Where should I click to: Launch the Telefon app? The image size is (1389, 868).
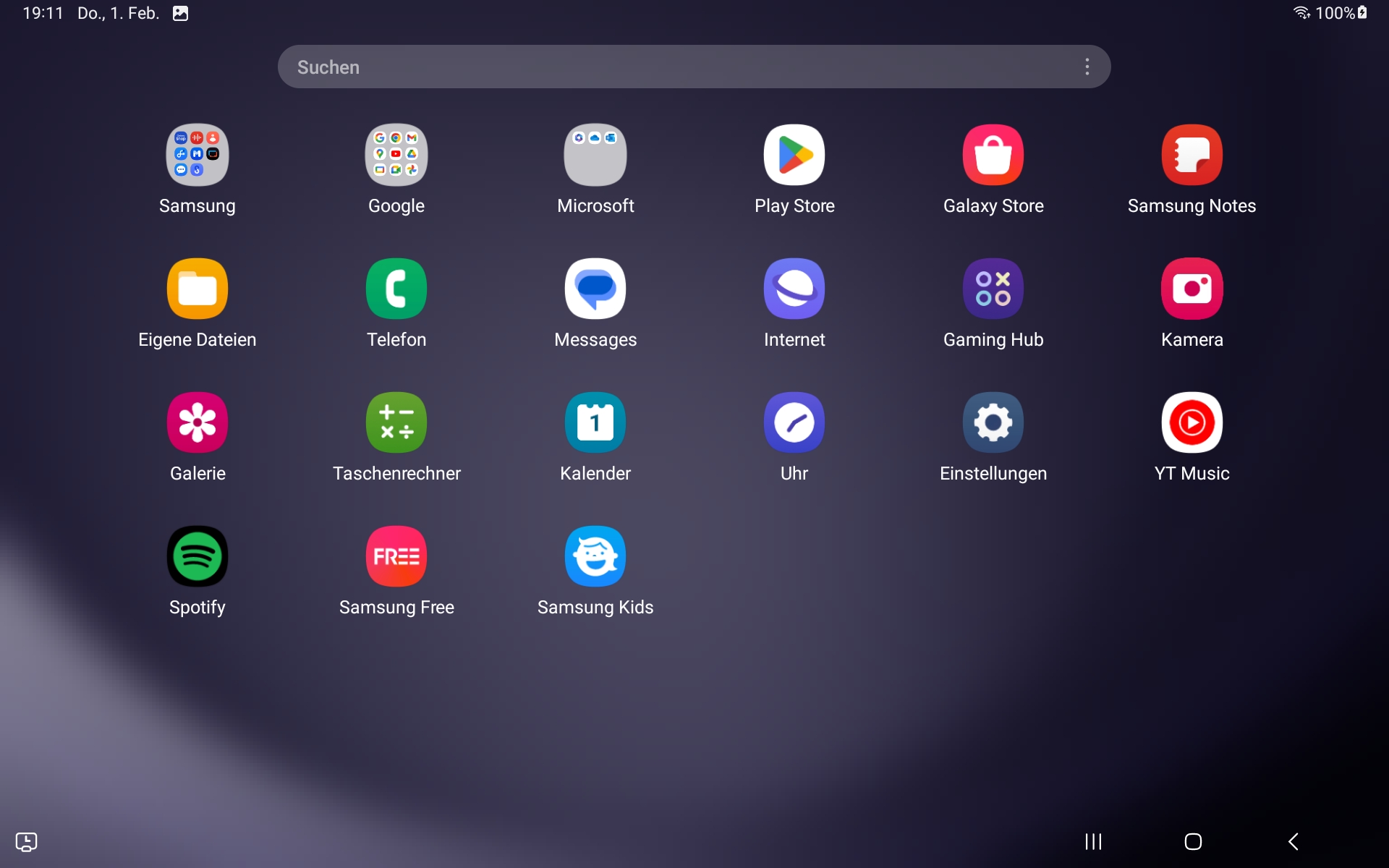tap(396, 289)
